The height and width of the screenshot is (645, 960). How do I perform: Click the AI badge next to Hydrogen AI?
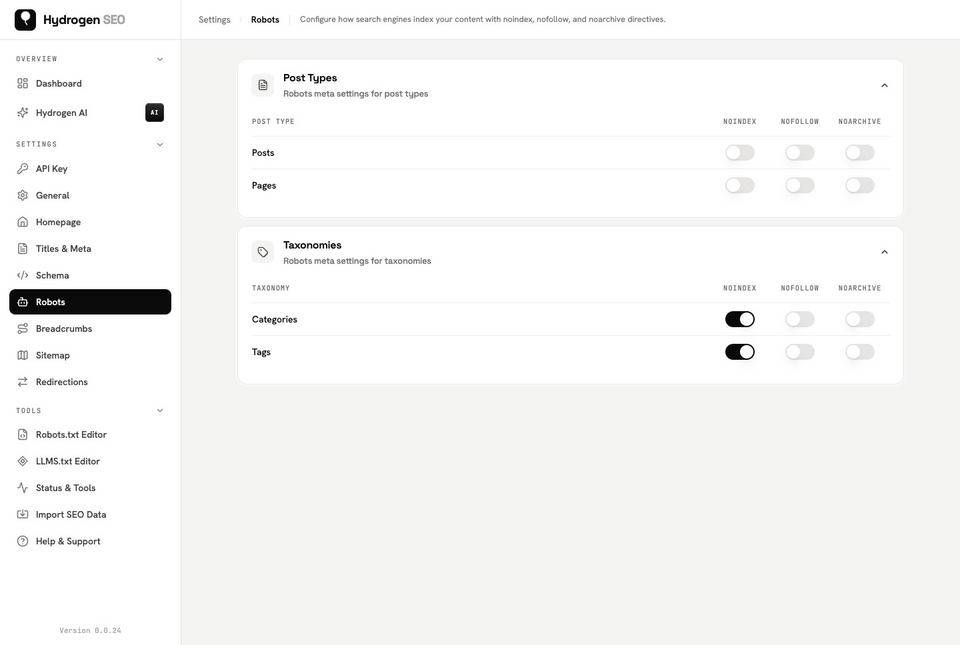(154, 113)
